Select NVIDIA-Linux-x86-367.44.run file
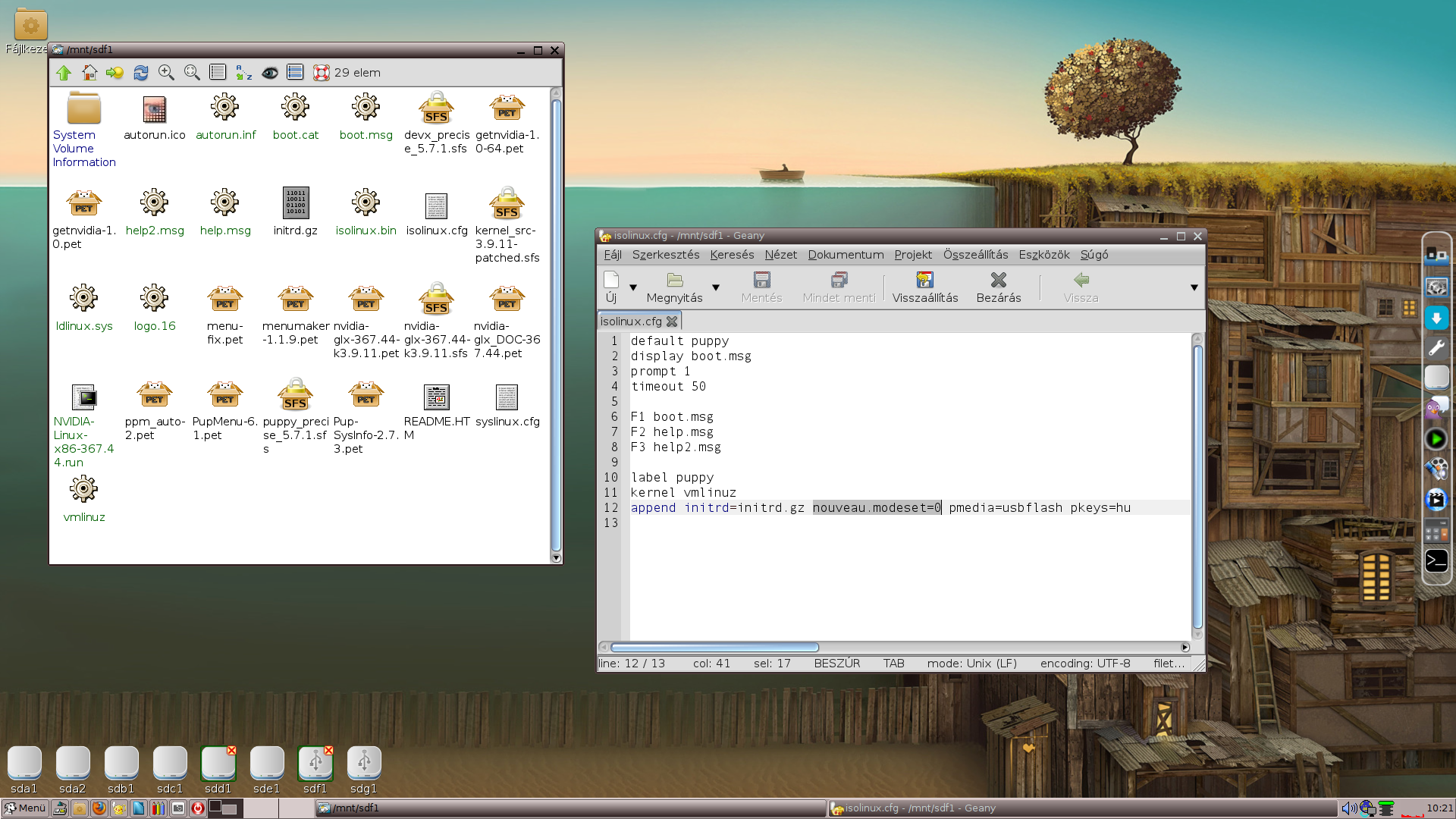Viewport: 1456px width, 819px height. [84, 425]
